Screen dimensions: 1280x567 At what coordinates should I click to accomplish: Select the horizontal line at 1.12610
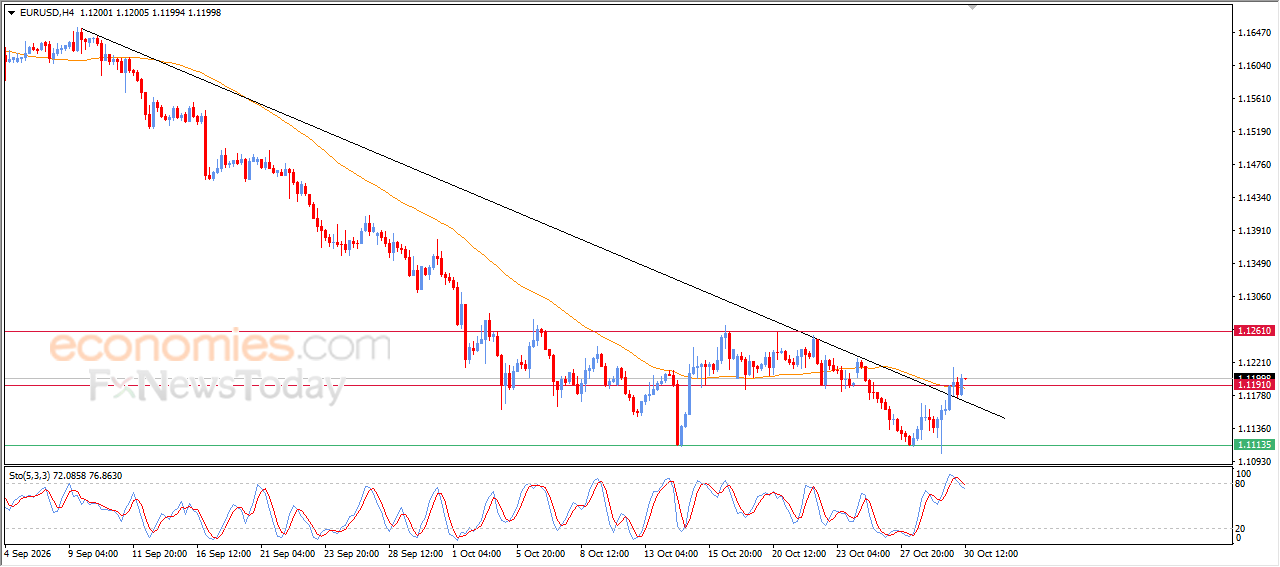[616, 331]
